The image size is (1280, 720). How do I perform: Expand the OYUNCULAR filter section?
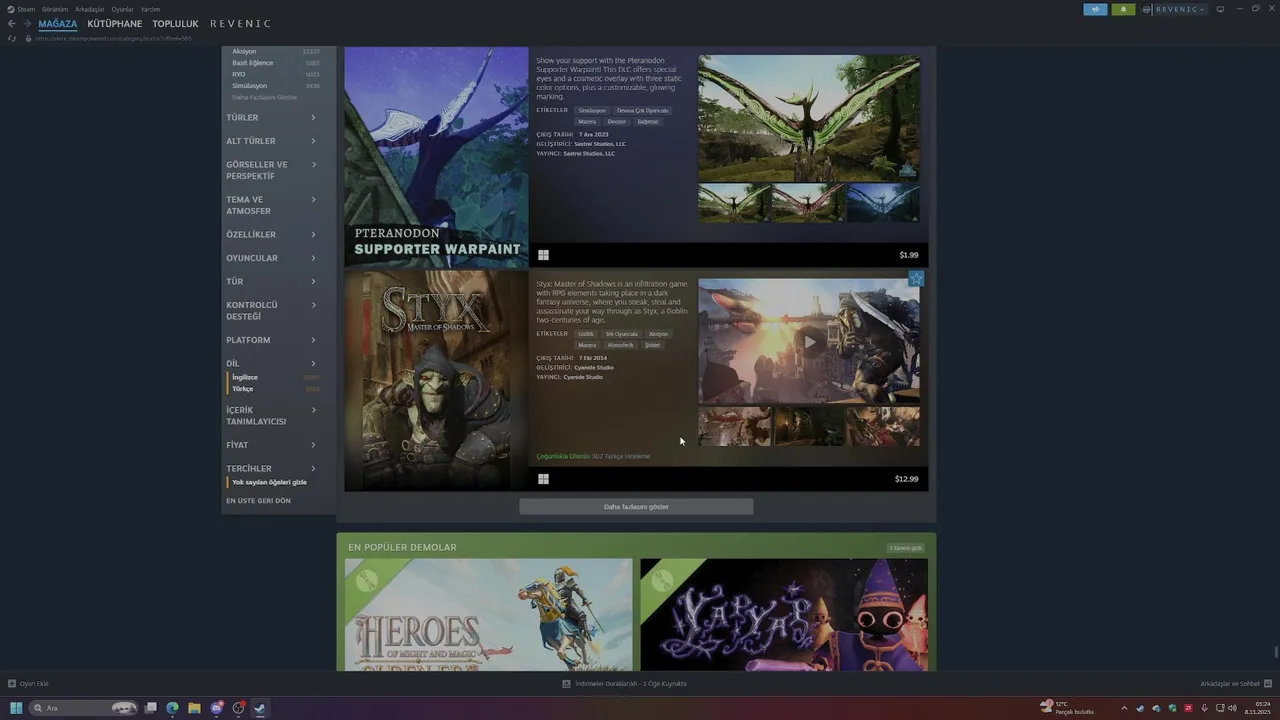pyautogui.click(x=271, y=258)
